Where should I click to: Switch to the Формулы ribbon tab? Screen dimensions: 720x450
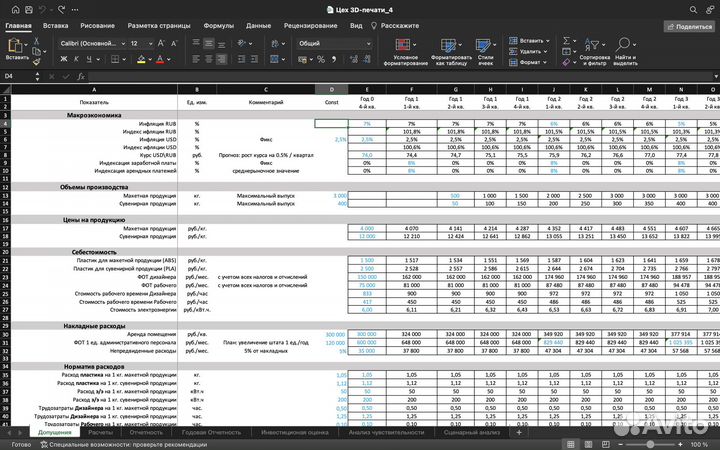[218, 24]
